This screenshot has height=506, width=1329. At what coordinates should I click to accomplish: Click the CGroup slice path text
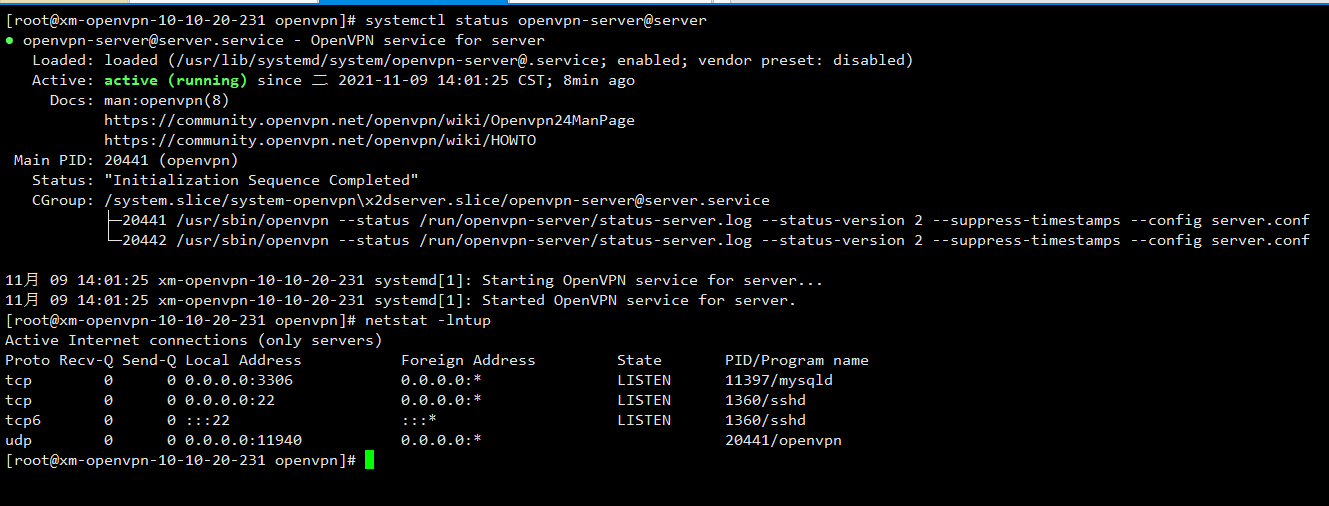click(437, 200)
